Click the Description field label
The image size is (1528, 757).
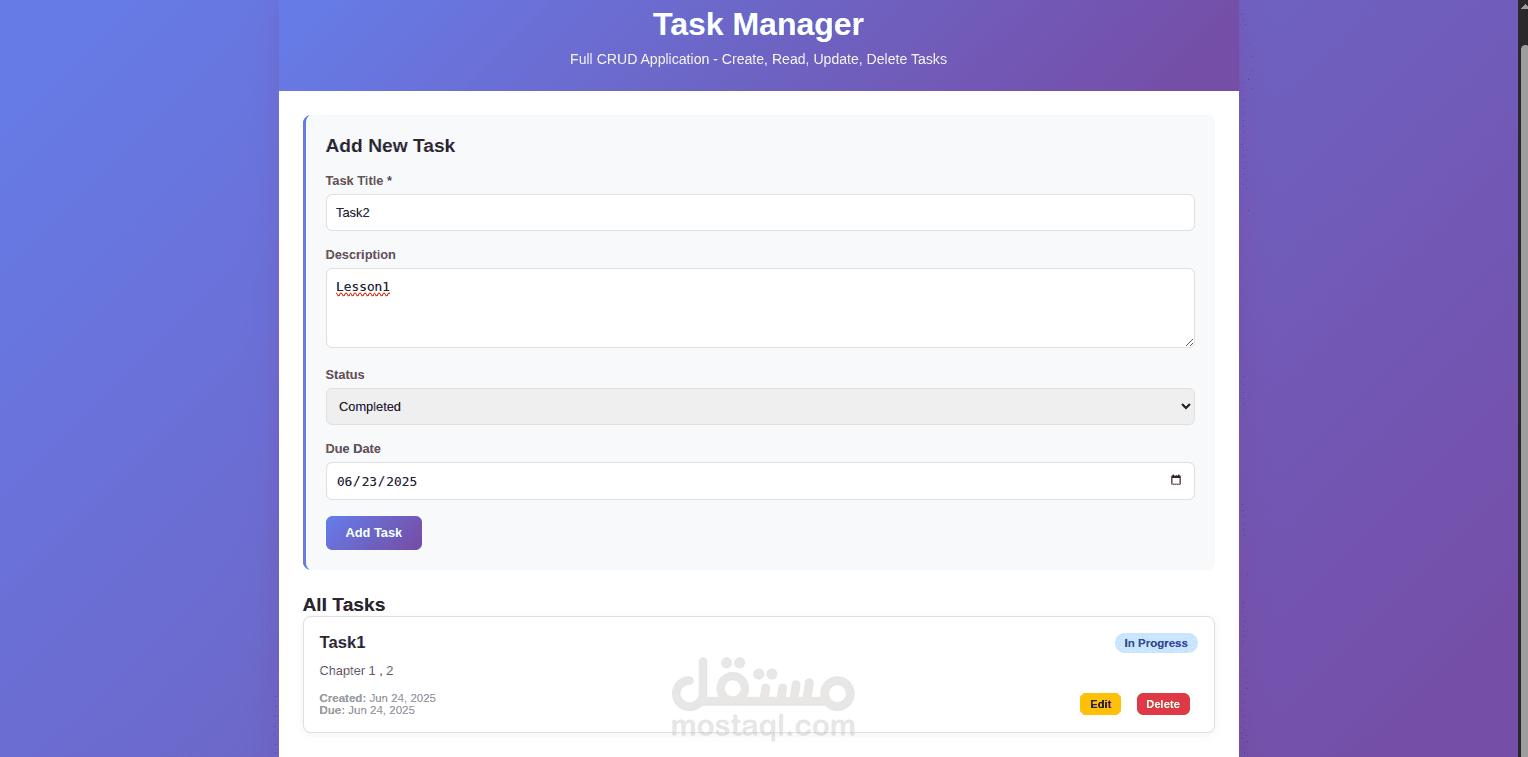(360, 255)
